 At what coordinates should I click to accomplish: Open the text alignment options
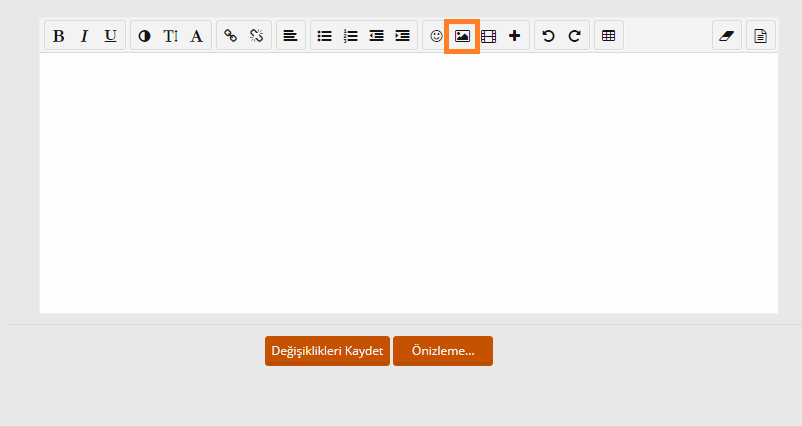pyautogui.click(x=291, y=36)
